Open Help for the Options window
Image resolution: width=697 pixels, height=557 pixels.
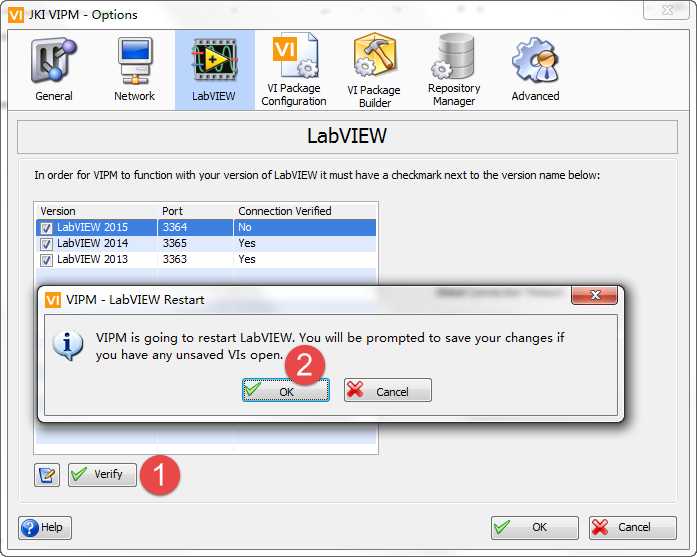coord(45,528)
